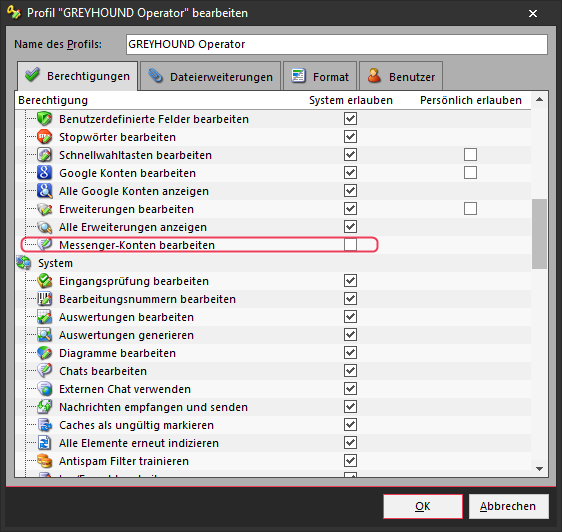Select the 'Externen Chat verwenden' row text
This screenshot has height=532, width=562.
point(125,389)
